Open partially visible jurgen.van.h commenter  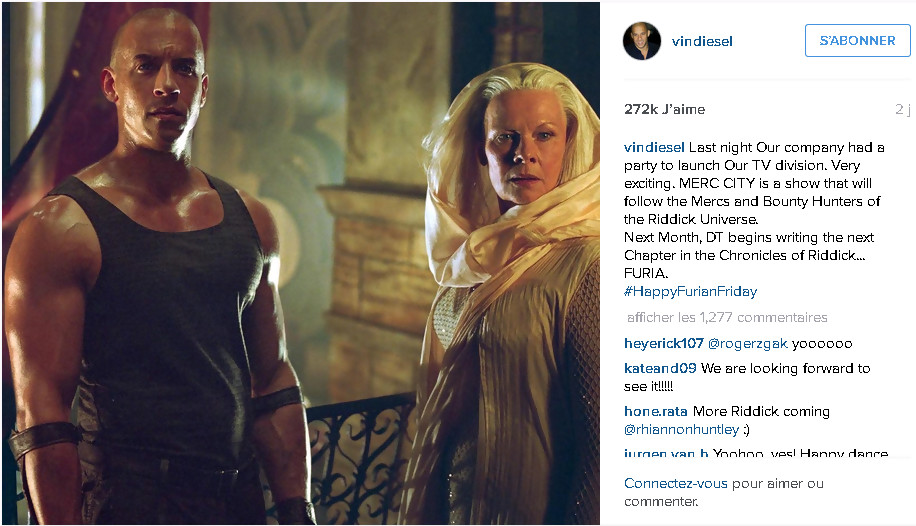pos(666,453)
